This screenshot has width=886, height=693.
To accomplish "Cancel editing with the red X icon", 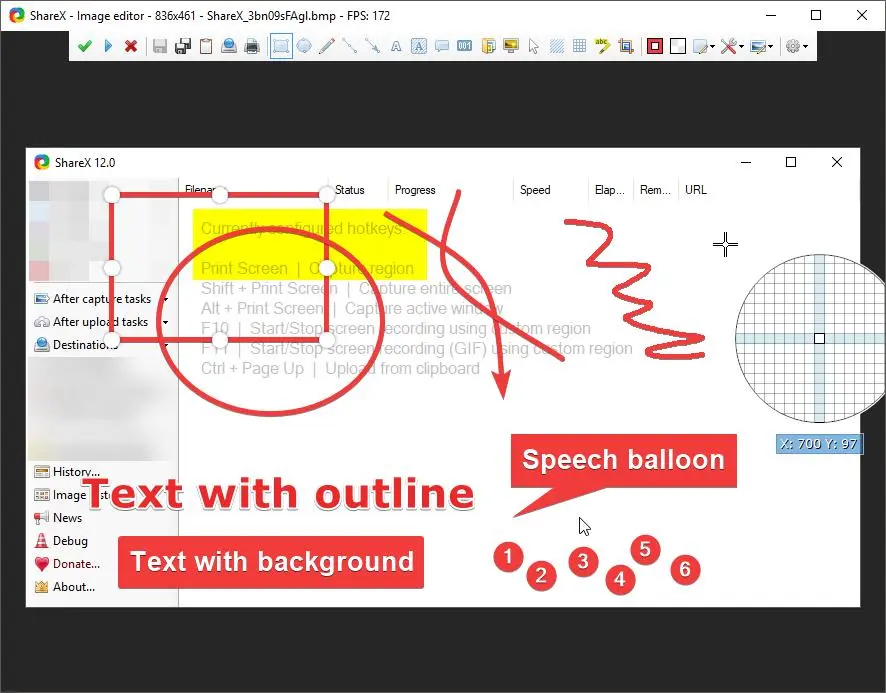I will click(x=131, y=46).
